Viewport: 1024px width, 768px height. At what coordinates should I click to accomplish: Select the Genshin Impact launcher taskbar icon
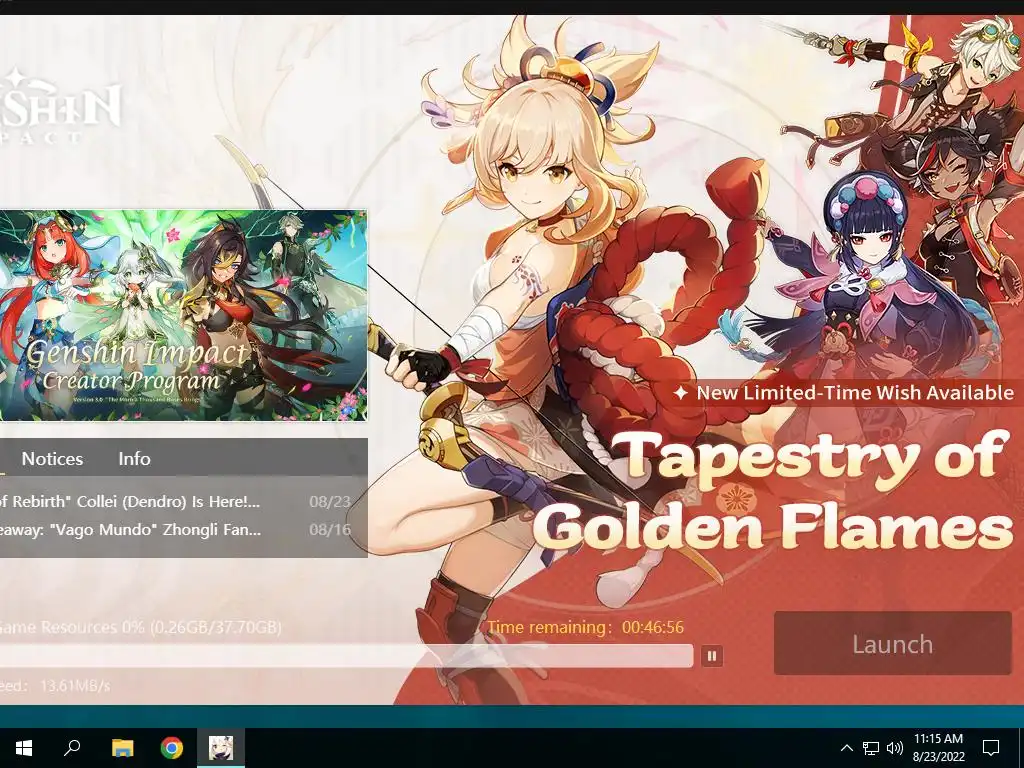pyautogui.click(x=221, y=748)
